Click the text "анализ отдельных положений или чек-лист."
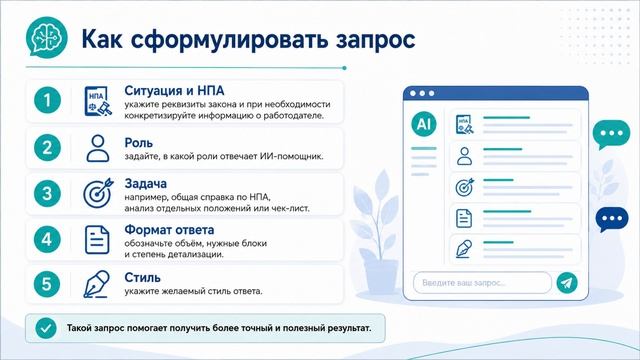Image resolution: width=640 pixels, height=360 pixels. click(x=217, y=208)
